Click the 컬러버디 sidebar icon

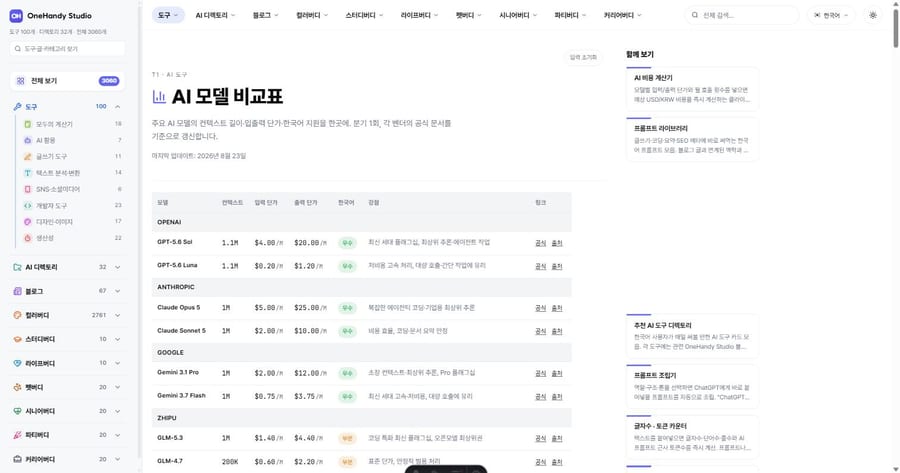point(17,315)
